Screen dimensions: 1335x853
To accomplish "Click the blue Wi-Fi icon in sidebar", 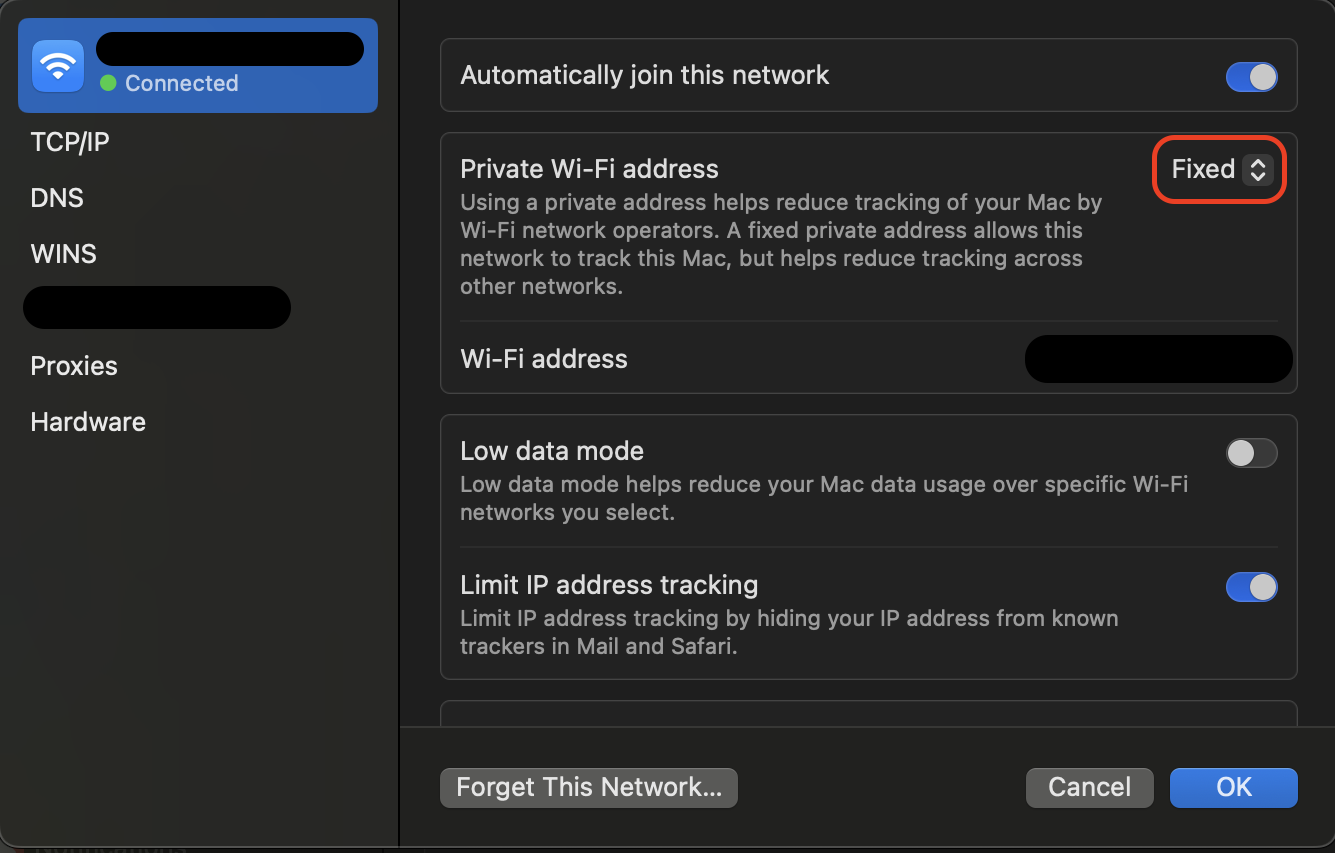I will (57, 65).
